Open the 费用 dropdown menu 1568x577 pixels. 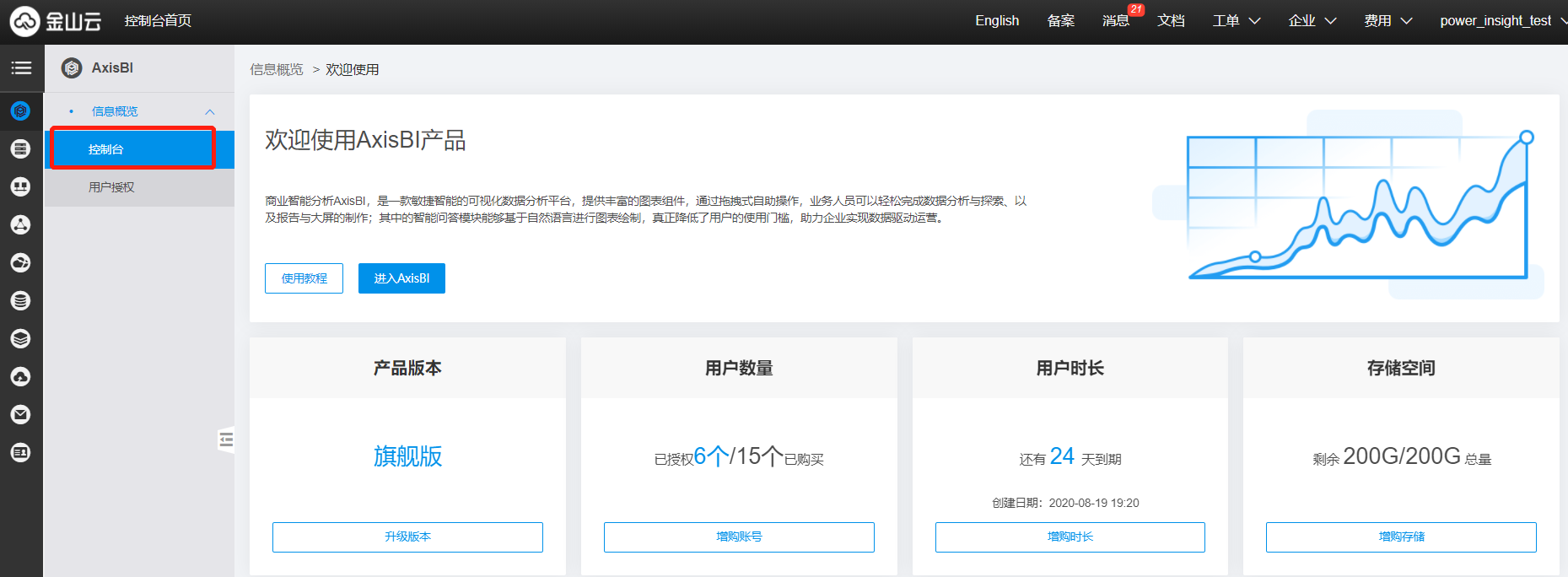(x=1387, y=21)
